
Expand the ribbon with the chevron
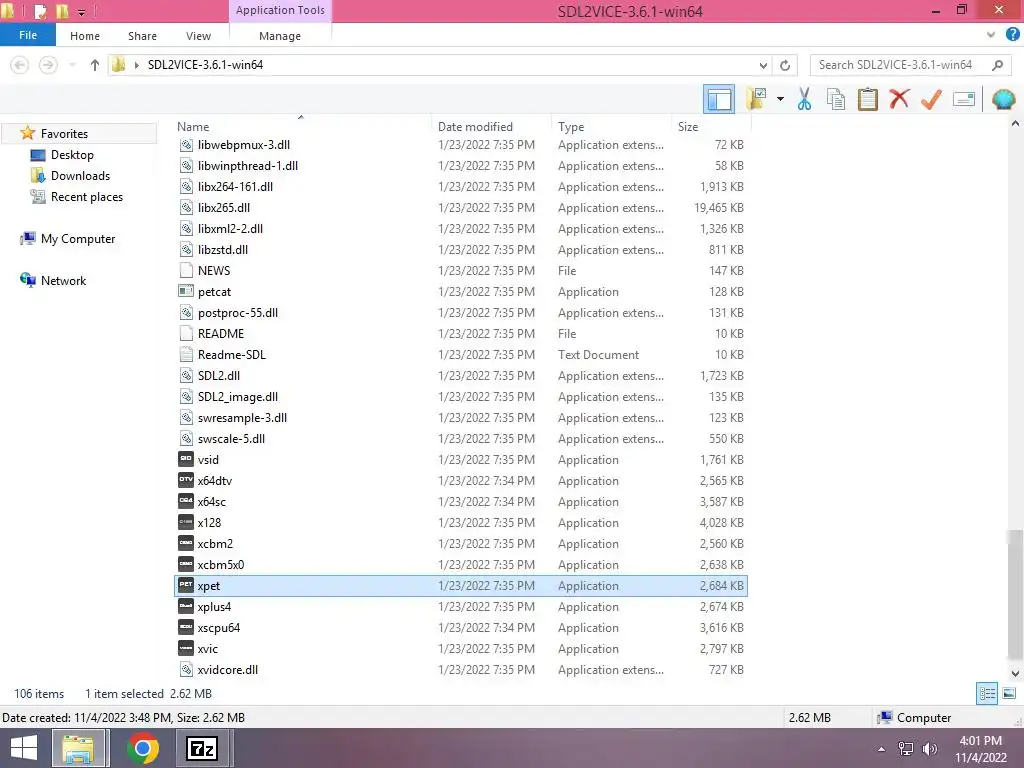[991, 35]
